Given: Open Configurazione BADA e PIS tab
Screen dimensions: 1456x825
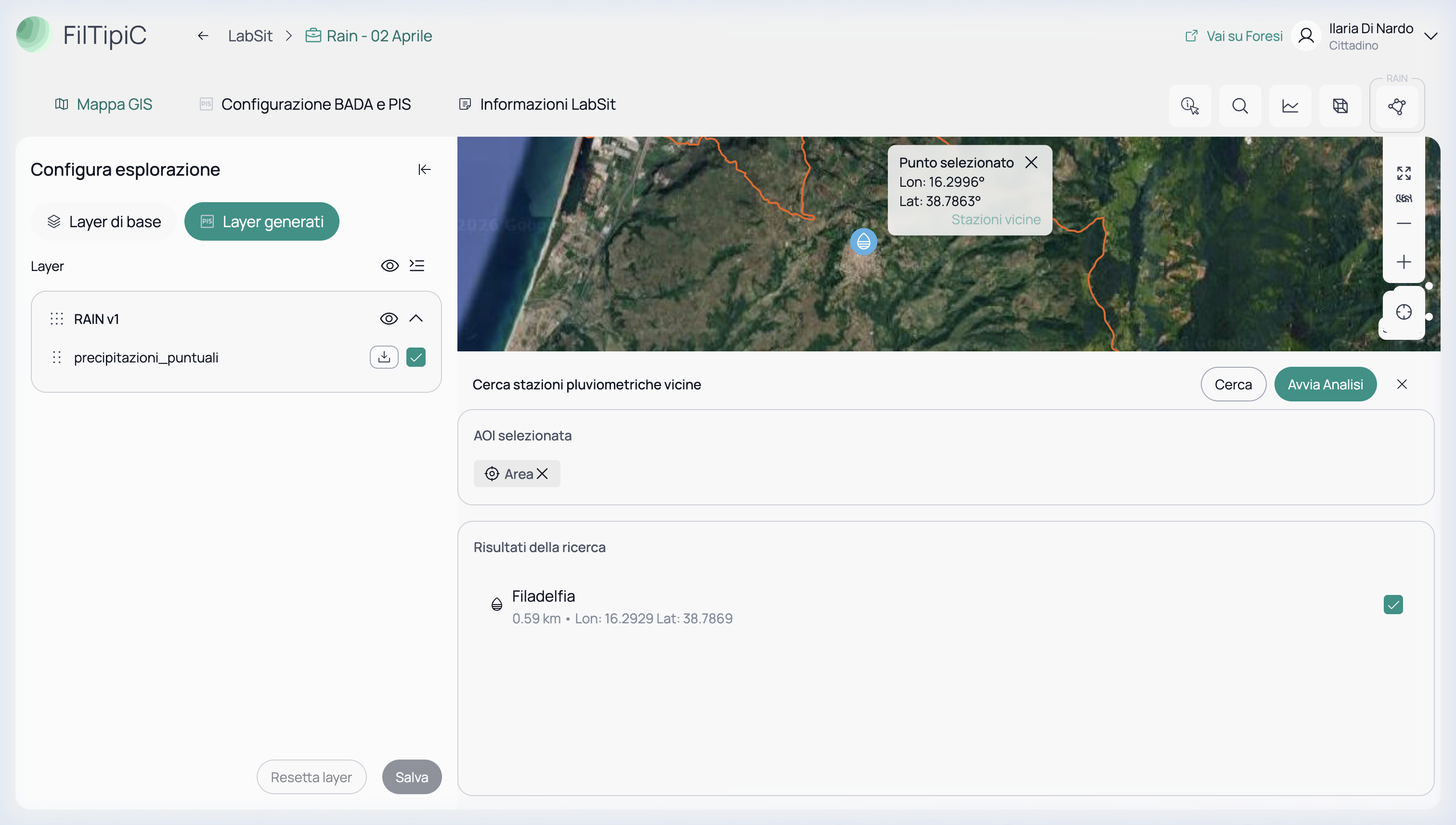Looking at the screenshot, I should [x=305, y=104].
